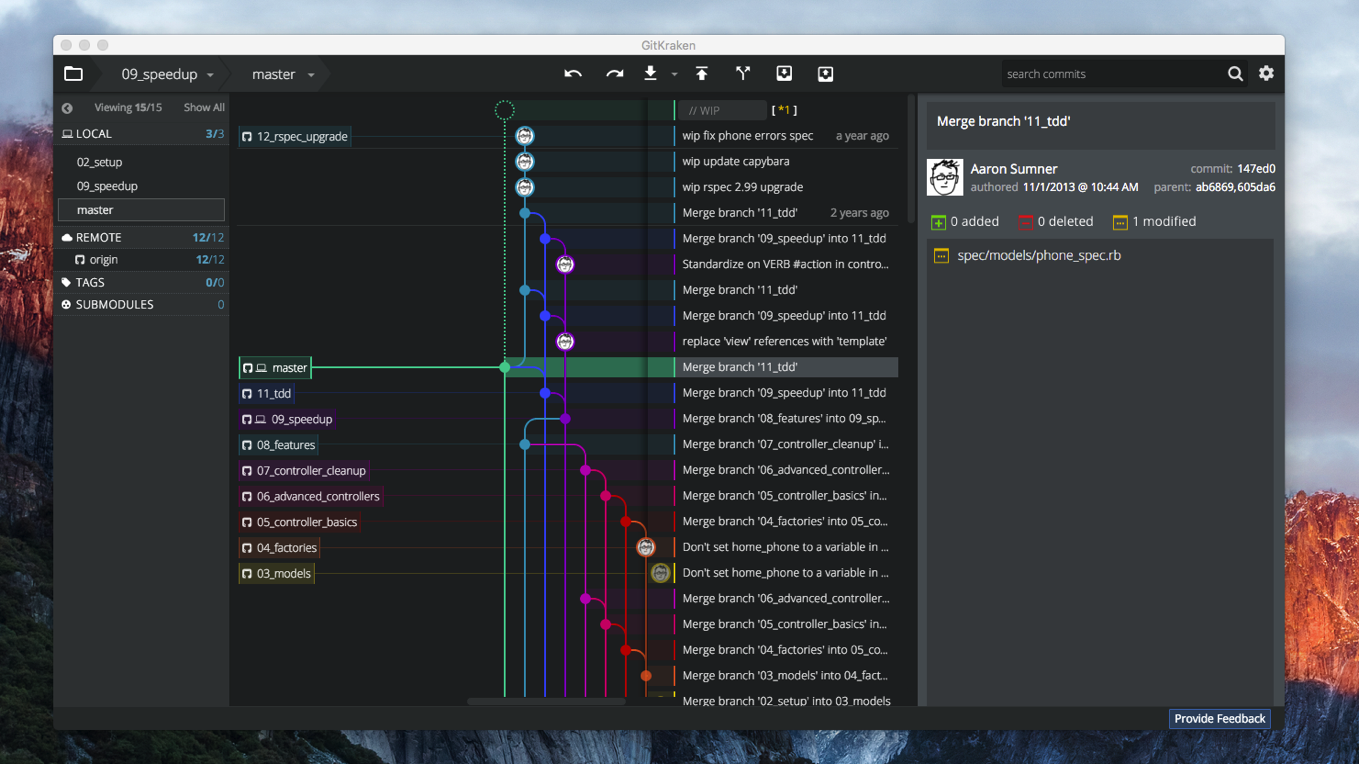Click the yellow modified files icon
The image size is (1359, 764).
point(1120,222)
